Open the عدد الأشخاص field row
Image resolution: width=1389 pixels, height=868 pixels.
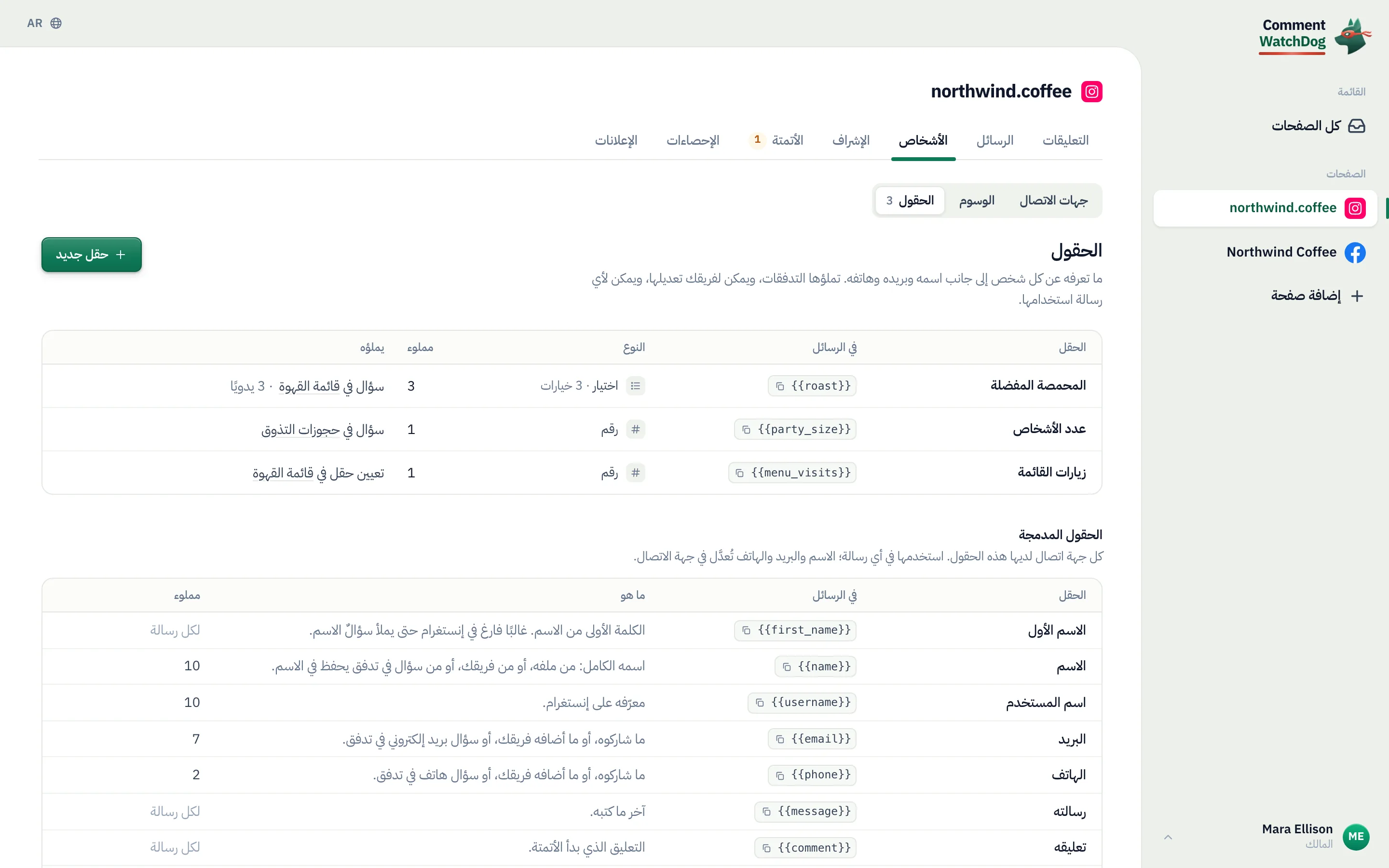pos(572,429)
